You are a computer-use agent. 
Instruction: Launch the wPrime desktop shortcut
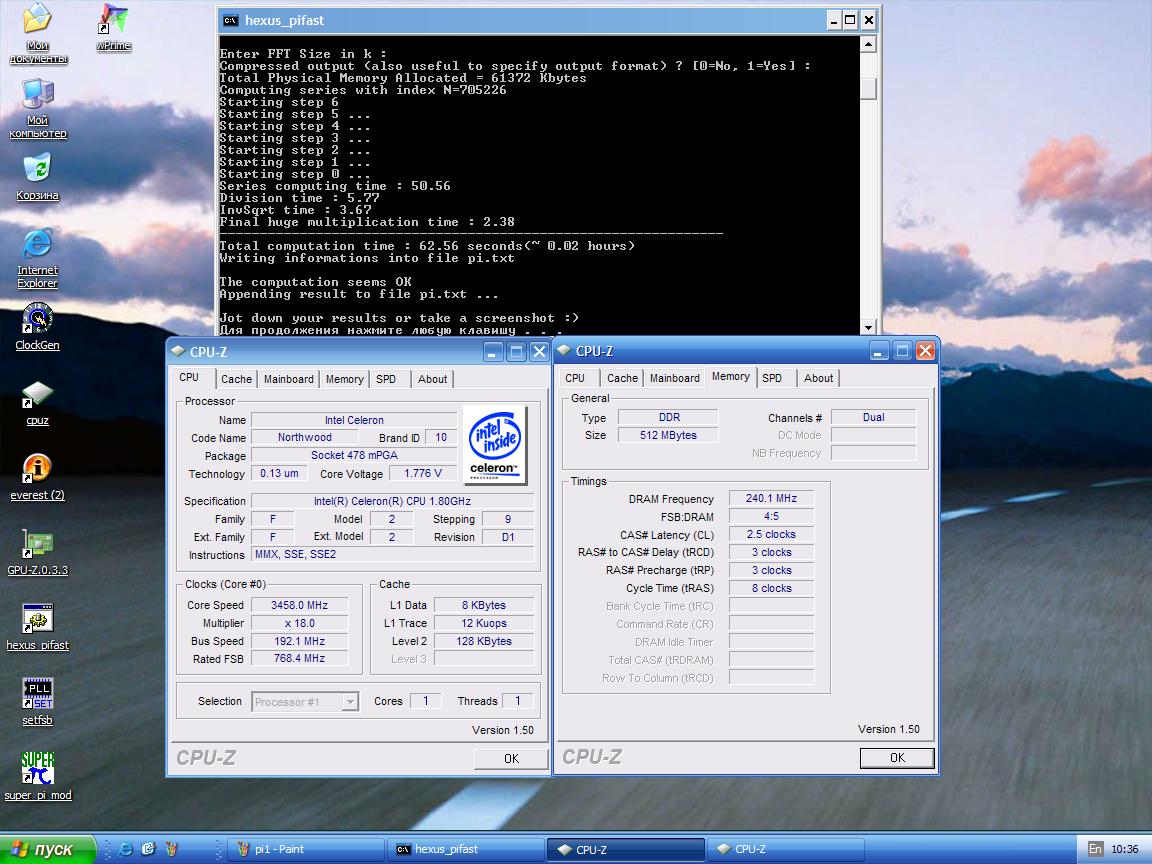tap(113, 28)
